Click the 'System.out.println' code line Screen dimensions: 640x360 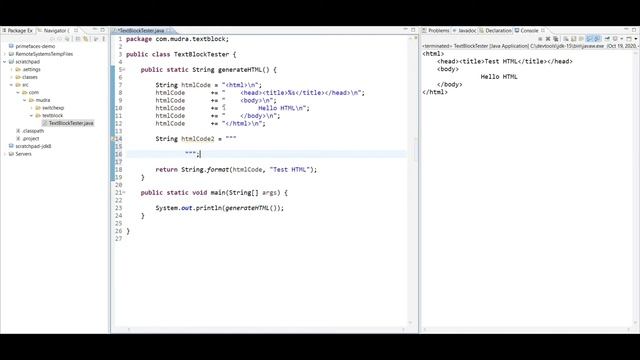point(219,208)
